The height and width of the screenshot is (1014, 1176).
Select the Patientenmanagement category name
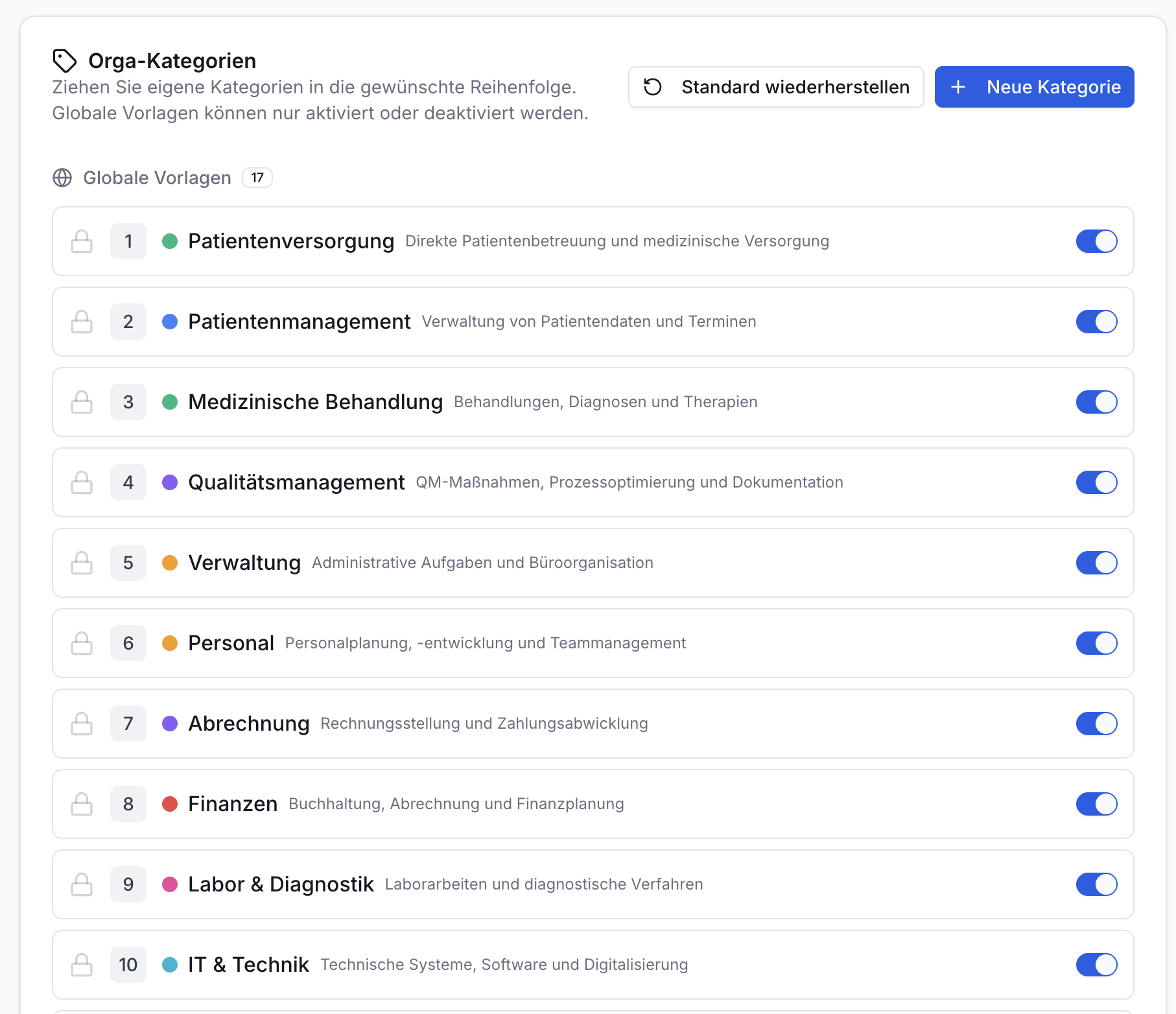pos(300,322)
